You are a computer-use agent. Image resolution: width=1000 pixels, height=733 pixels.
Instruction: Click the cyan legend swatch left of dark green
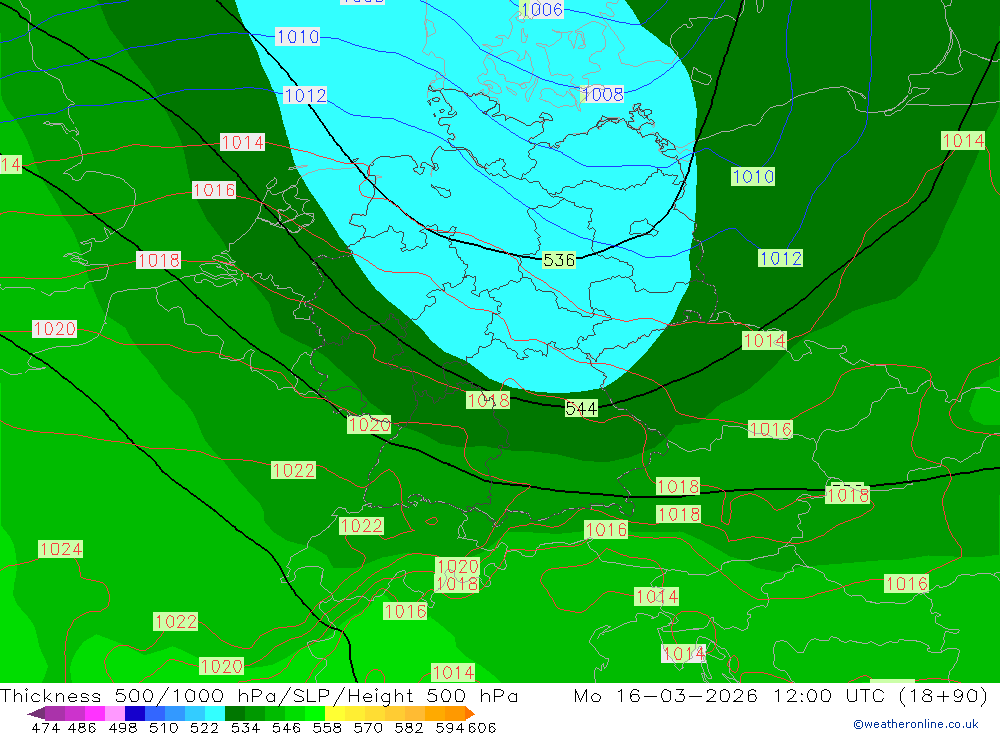point(215,713)
